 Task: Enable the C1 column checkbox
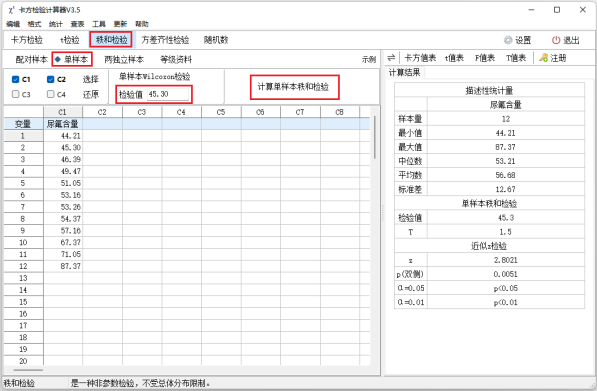coord(15,79)
